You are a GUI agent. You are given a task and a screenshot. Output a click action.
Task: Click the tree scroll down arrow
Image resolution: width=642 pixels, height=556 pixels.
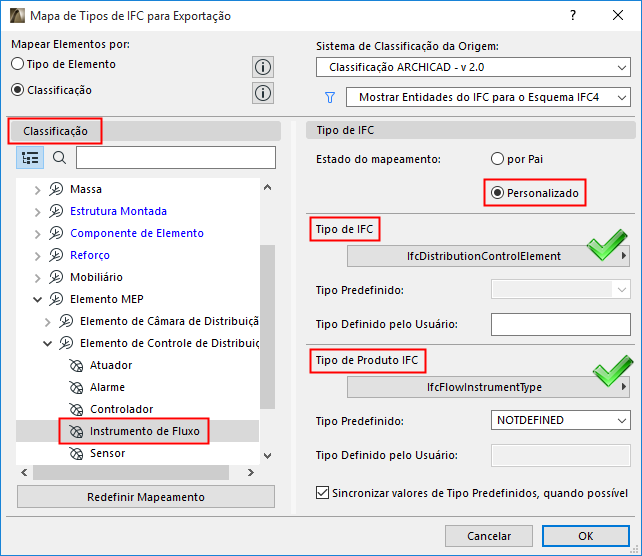pos(267,456)
